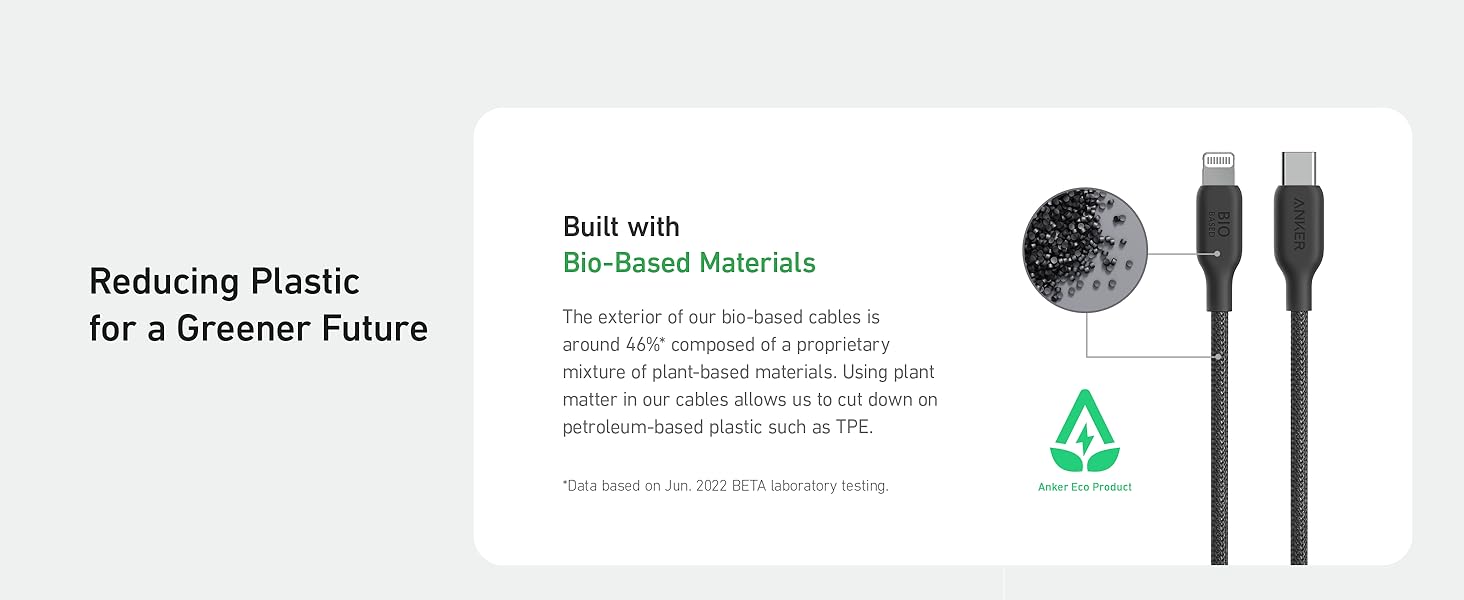Click the green "Bio-Based Materials" heading
The image size is (1464, 600).
click(x=689, y=263)
